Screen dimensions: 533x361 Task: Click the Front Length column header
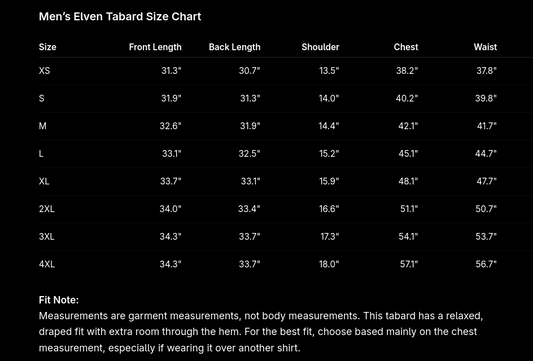tap(155, 47)
